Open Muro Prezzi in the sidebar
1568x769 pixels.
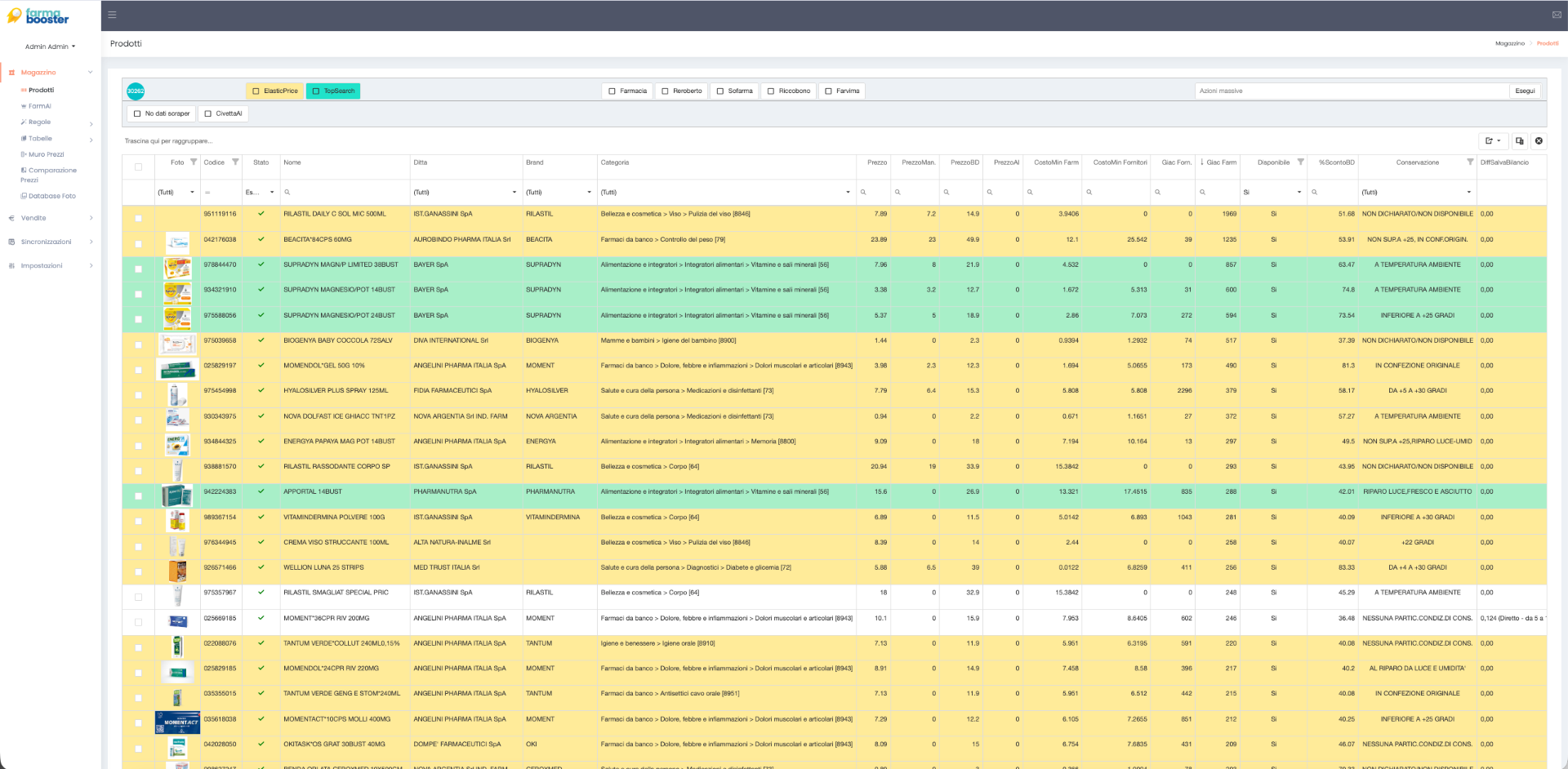[x=46, y=154]
